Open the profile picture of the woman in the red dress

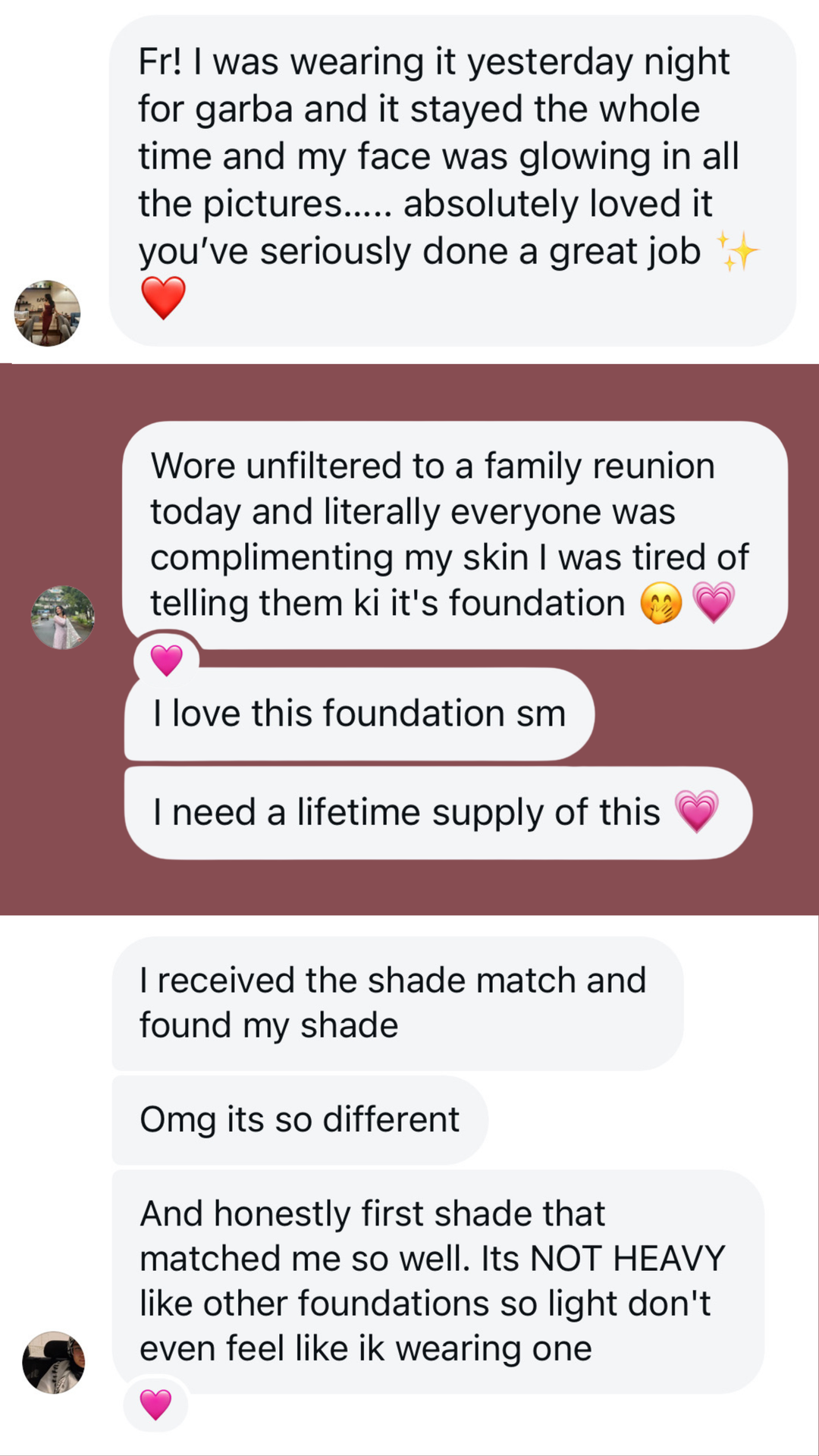tap(47, 313)
